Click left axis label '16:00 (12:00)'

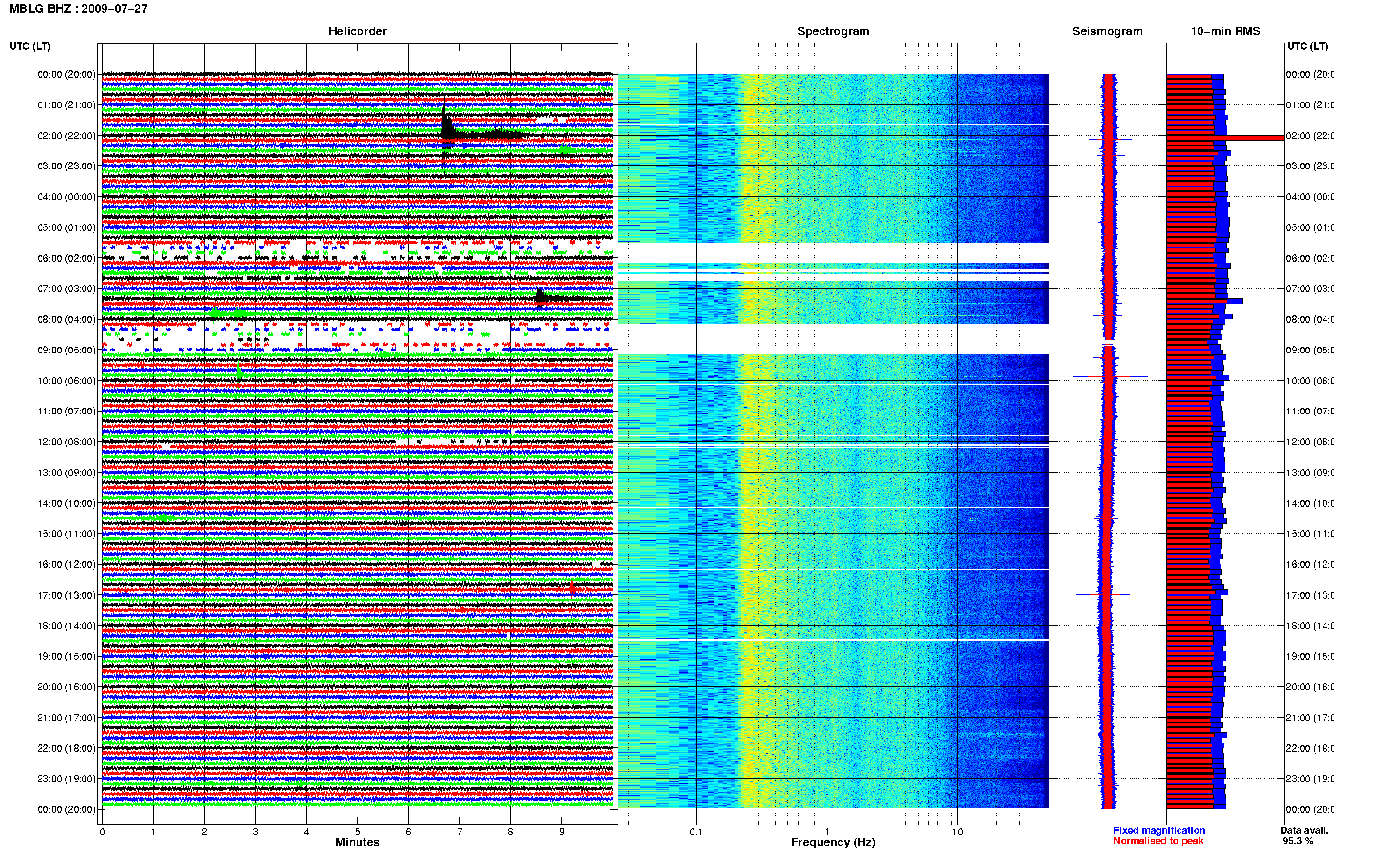tap(66, 564)
